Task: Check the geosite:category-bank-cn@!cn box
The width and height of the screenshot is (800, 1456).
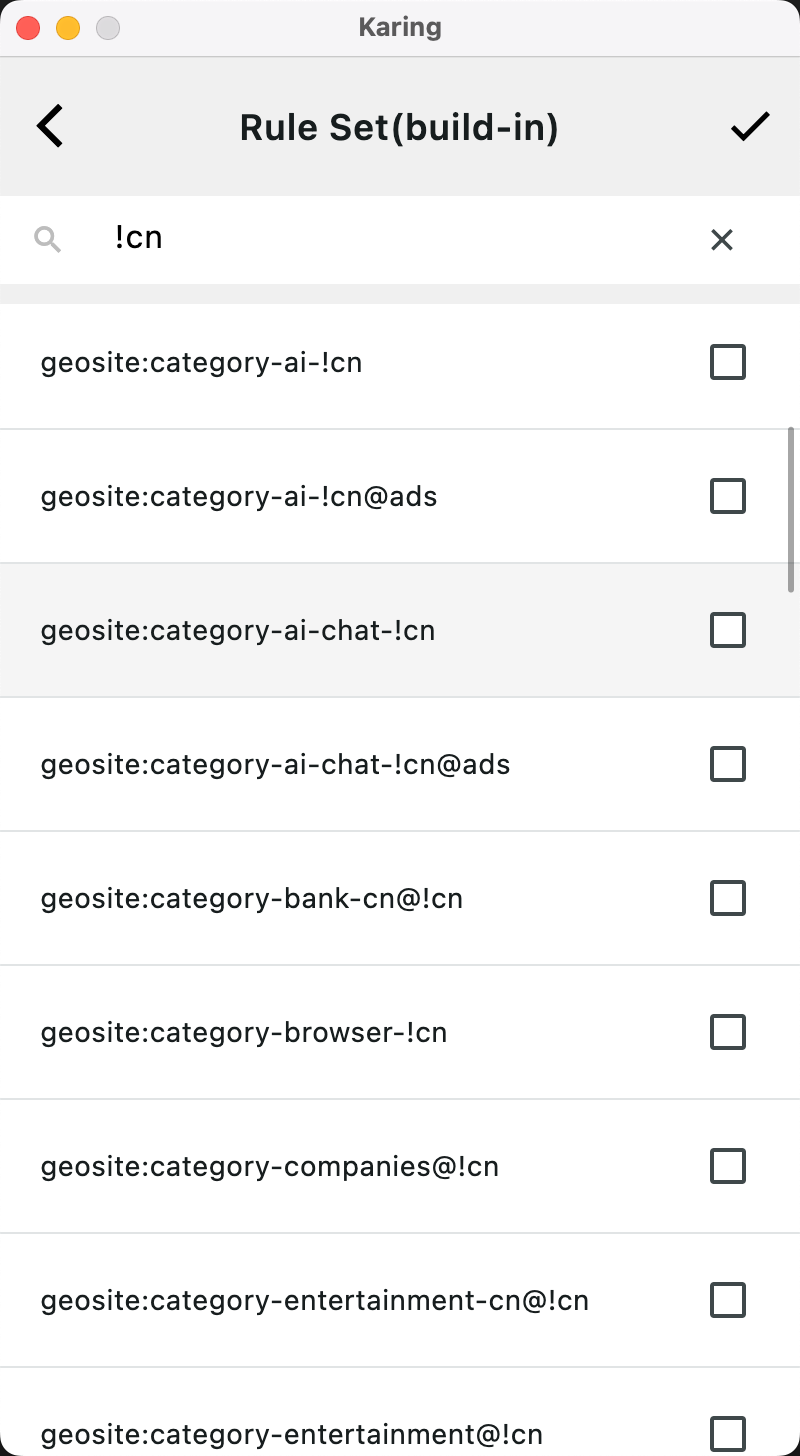Action: coord(728,898)
